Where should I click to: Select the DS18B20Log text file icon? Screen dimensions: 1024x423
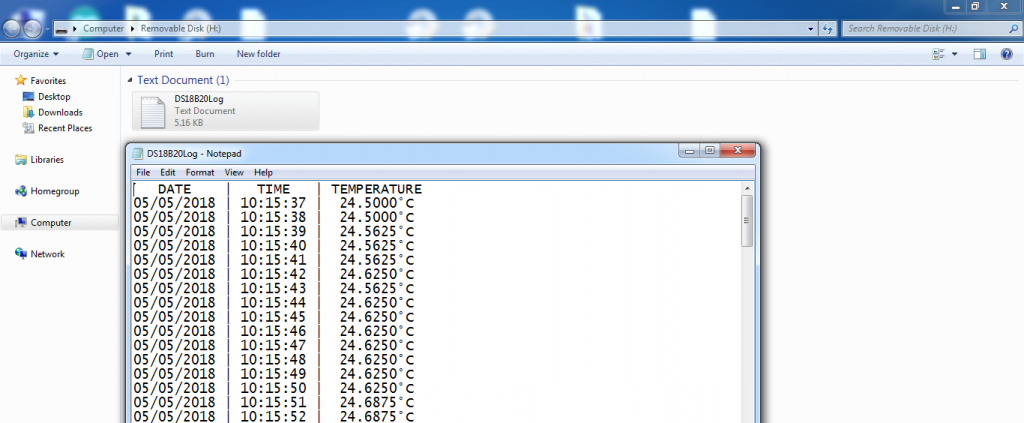(153, 112)
